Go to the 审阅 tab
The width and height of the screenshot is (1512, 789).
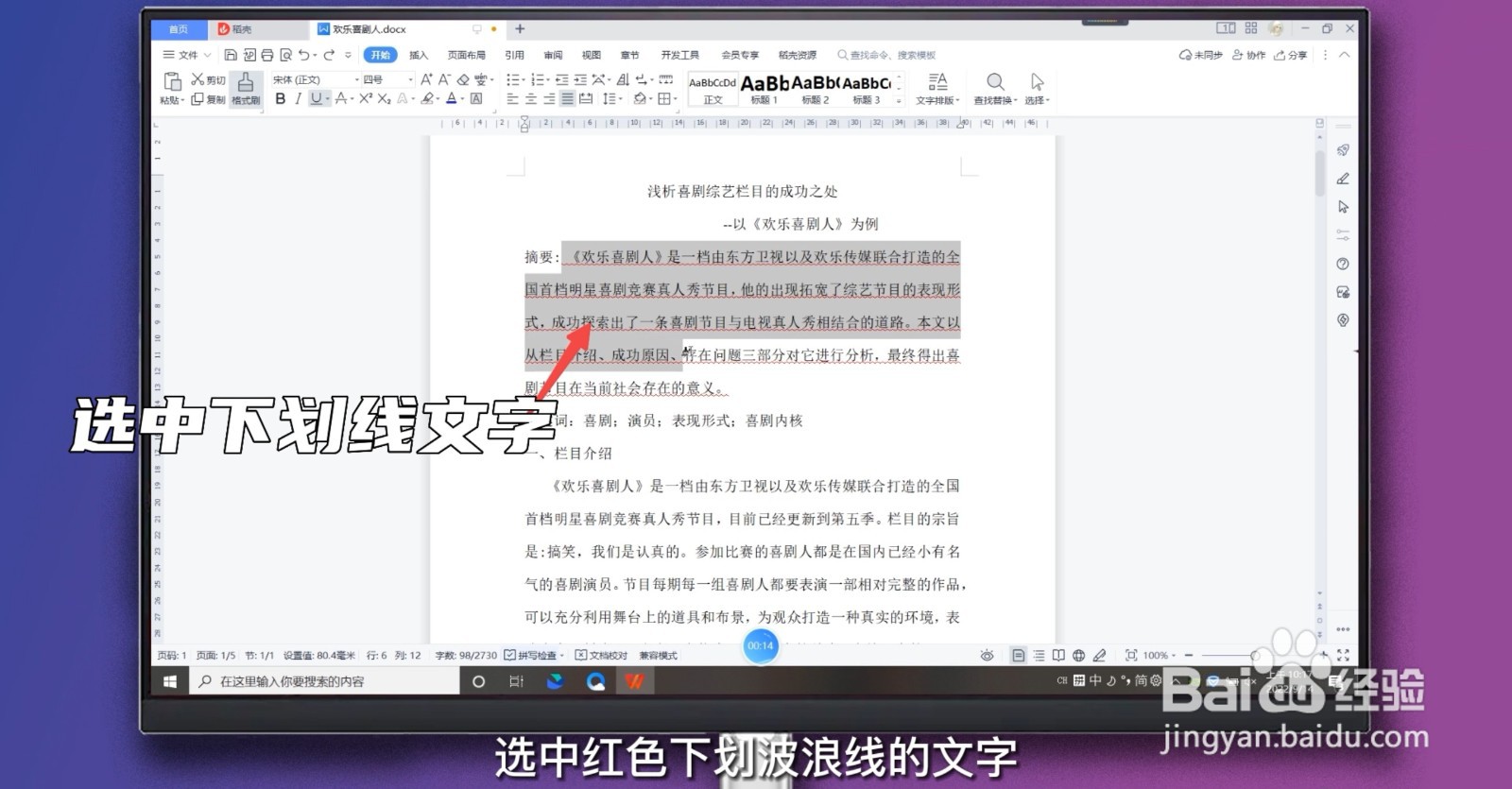(x=553, y=55)
